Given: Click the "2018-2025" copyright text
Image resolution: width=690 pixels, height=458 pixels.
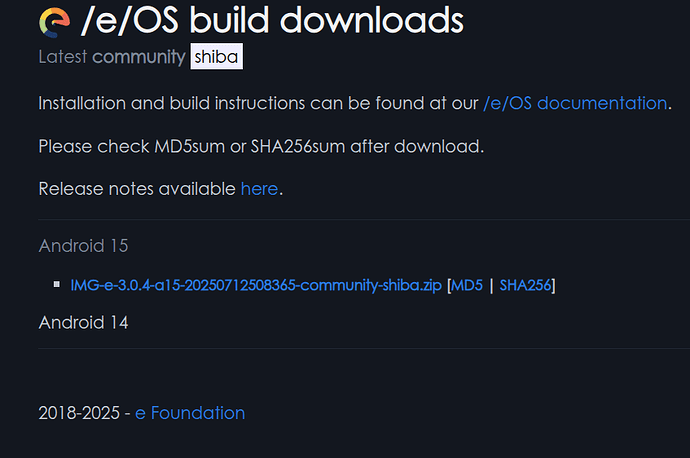Looking at the screenshot, I should click(x=79, y=413).
